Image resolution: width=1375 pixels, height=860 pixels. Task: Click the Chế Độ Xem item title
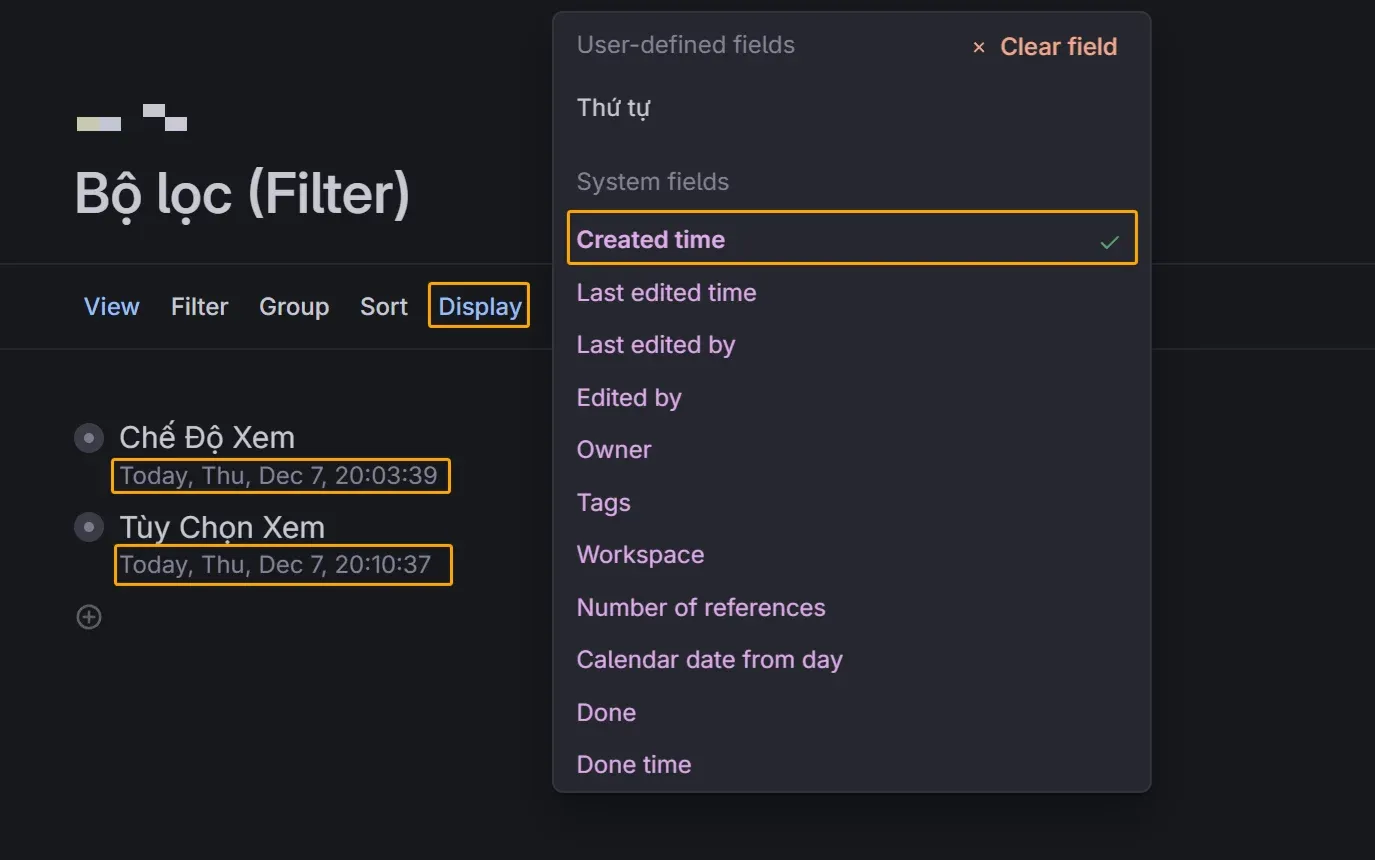[x=207, y=437]
